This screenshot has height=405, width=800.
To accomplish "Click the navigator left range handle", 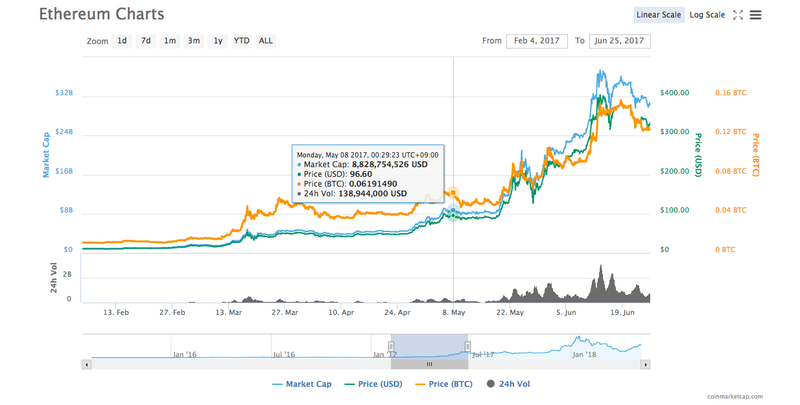I will click(x=391, y=347).
